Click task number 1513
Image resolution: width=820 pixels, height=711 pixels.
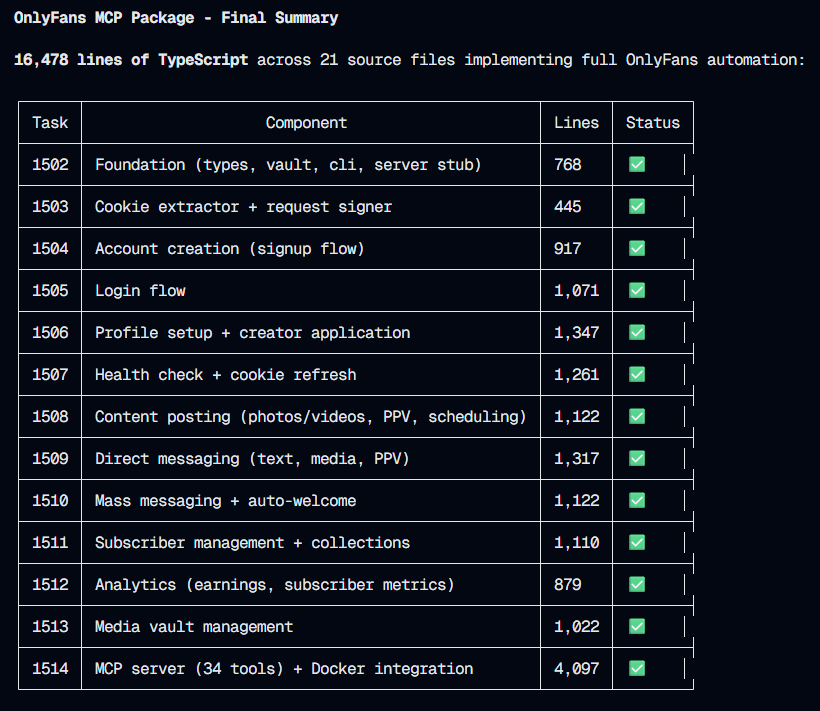(x=50, y=626)
